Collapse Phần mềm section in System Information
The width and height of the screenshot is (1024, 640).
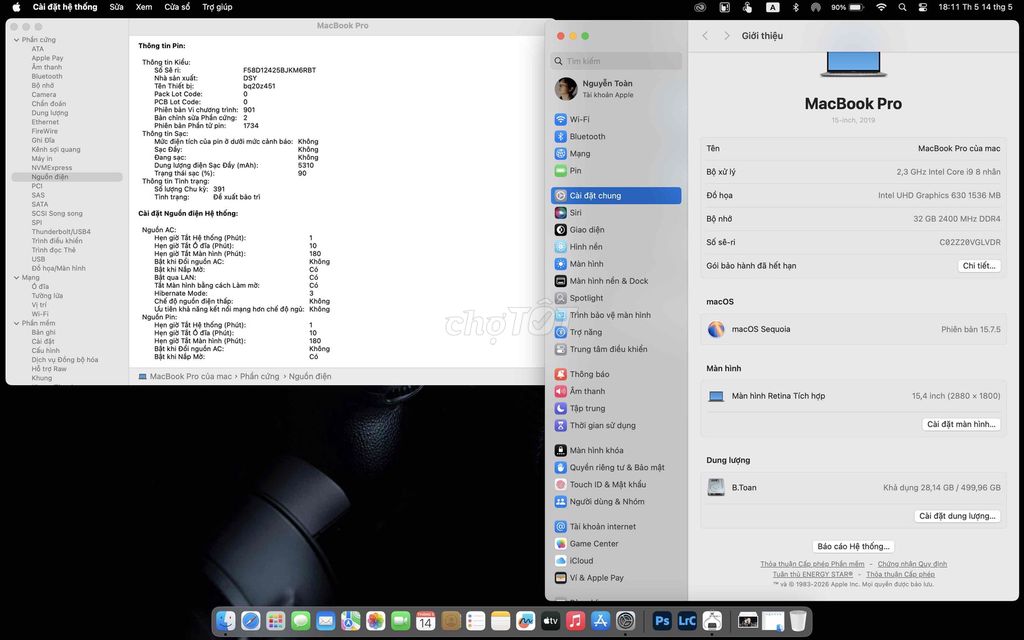point(16,323)
